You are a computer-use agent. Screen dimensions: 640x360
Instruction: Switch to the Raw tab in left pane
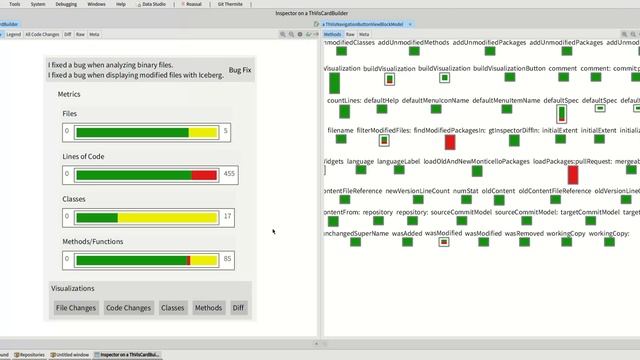80,35
